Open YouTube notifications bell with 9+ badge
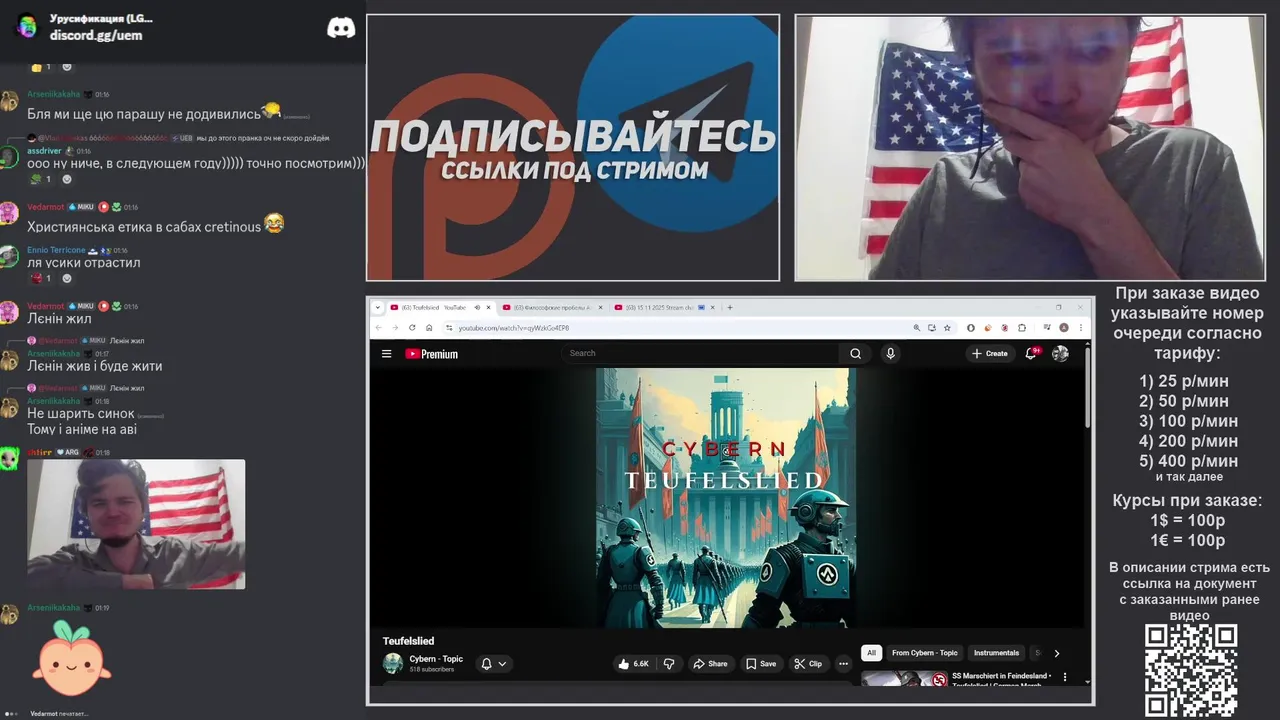Image resolution: width=1280 pixels, height=720 pixels. [x=1031, y=353]
